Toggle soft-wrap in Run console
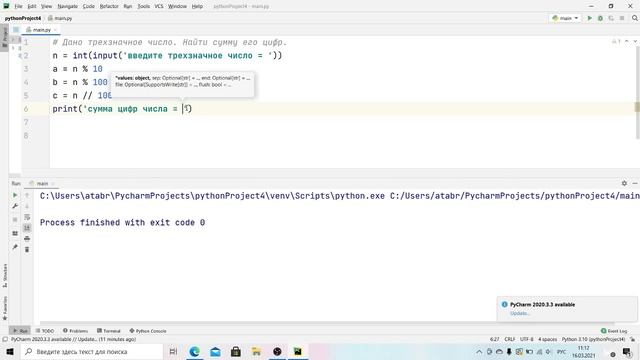This screenshot has height=360, width=640. (27, 217)
